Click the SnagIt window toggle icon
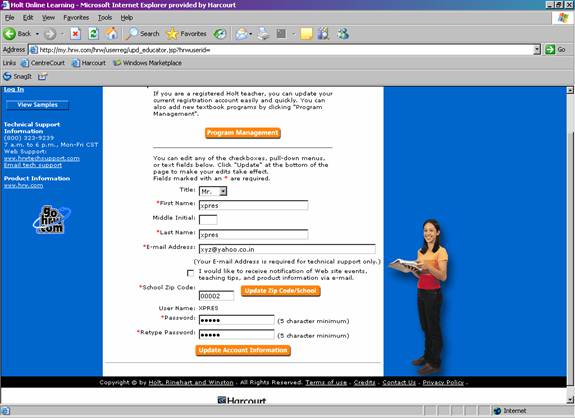 pyautogui.click(x=43, y=76)
